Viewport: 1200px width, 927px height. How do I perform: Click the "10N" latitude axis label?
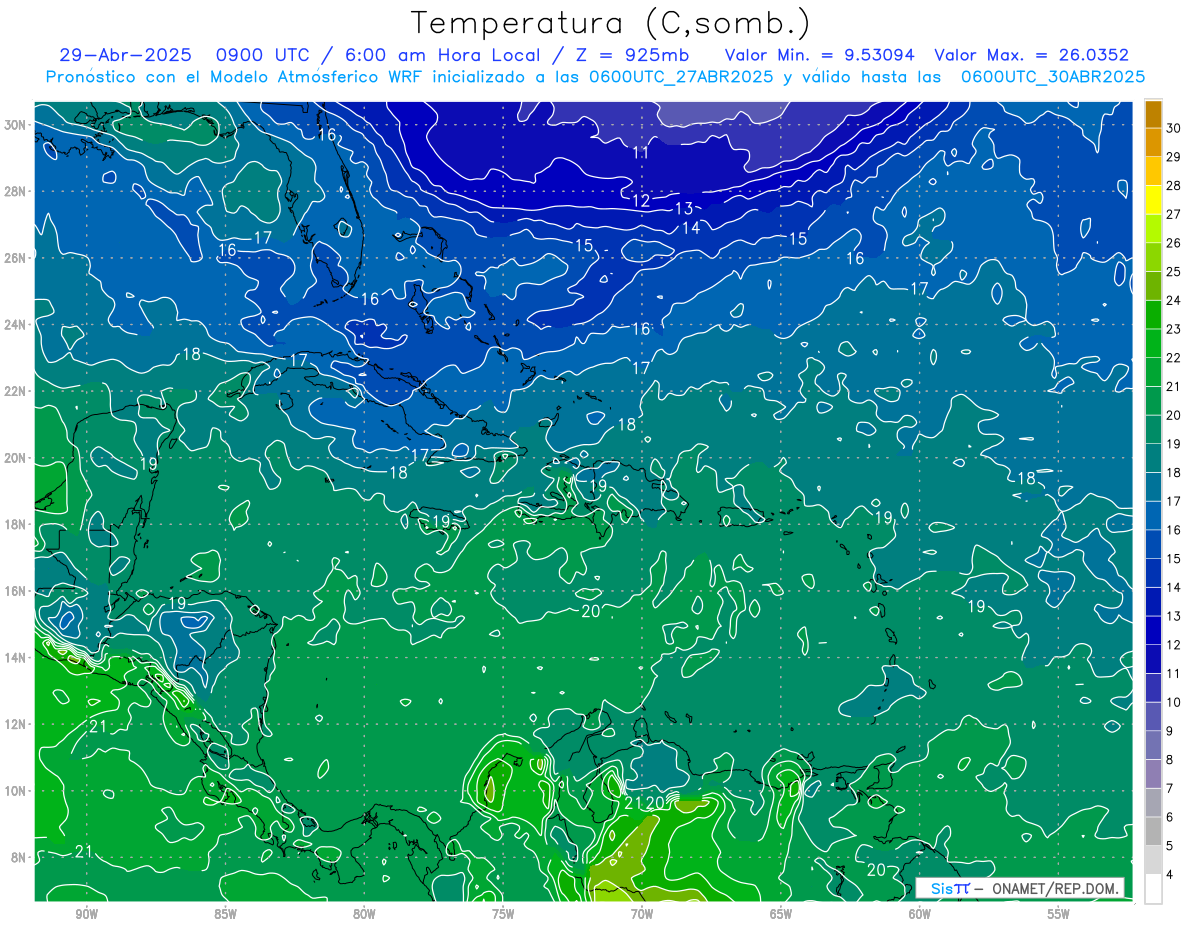click(x=16, y=790)
